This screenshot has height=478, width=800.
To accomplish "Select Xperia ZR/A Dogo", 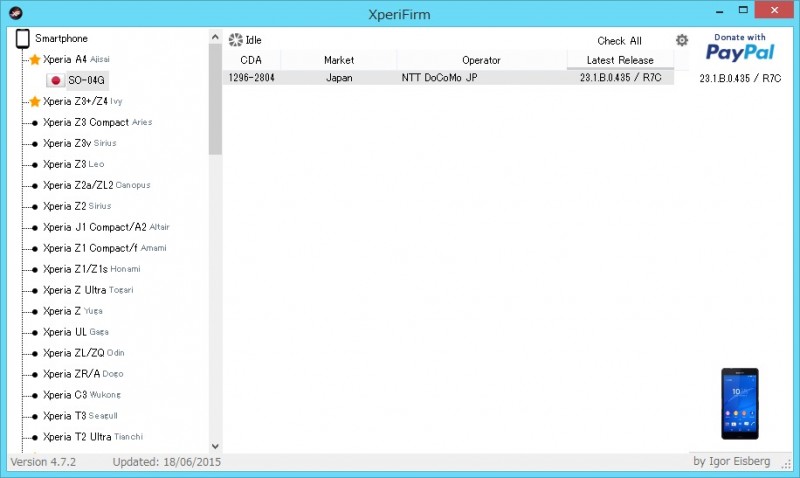I will click(83, 373).
